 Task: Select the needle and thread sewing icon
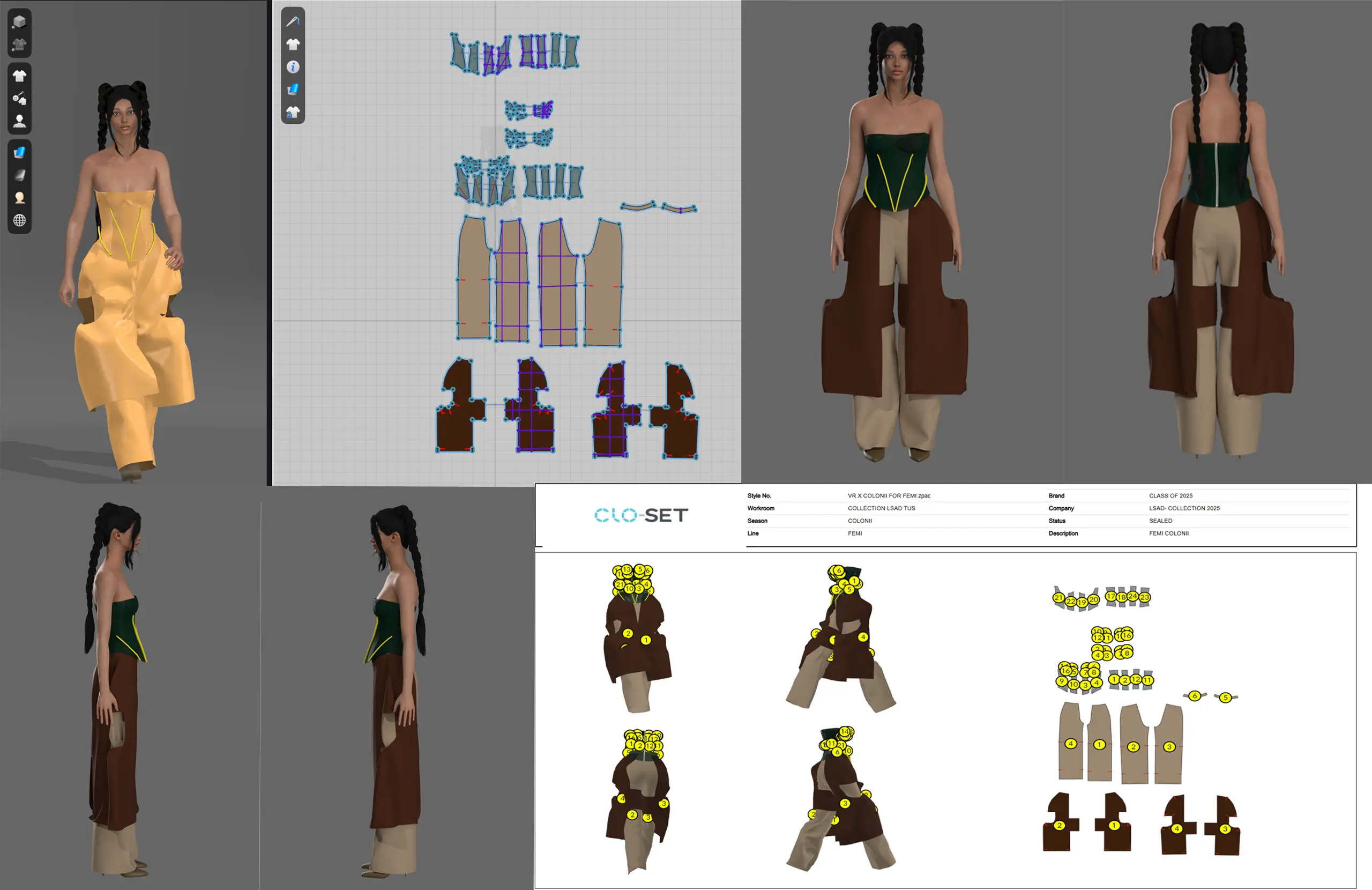pos(293,21)
